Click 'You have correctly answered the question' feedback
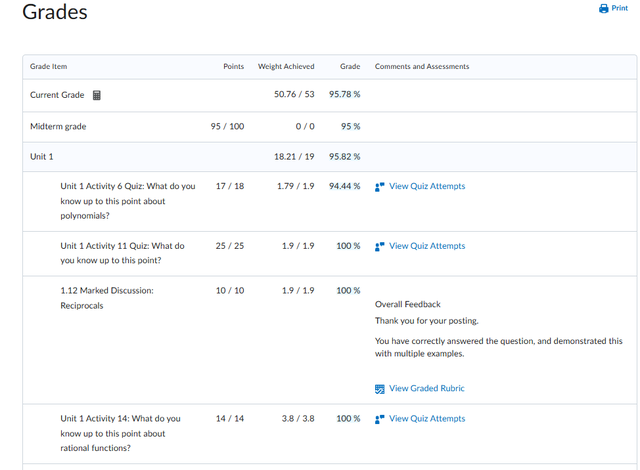Image resolution: width=640 pixels, height=470 pixels. (499, 347)
